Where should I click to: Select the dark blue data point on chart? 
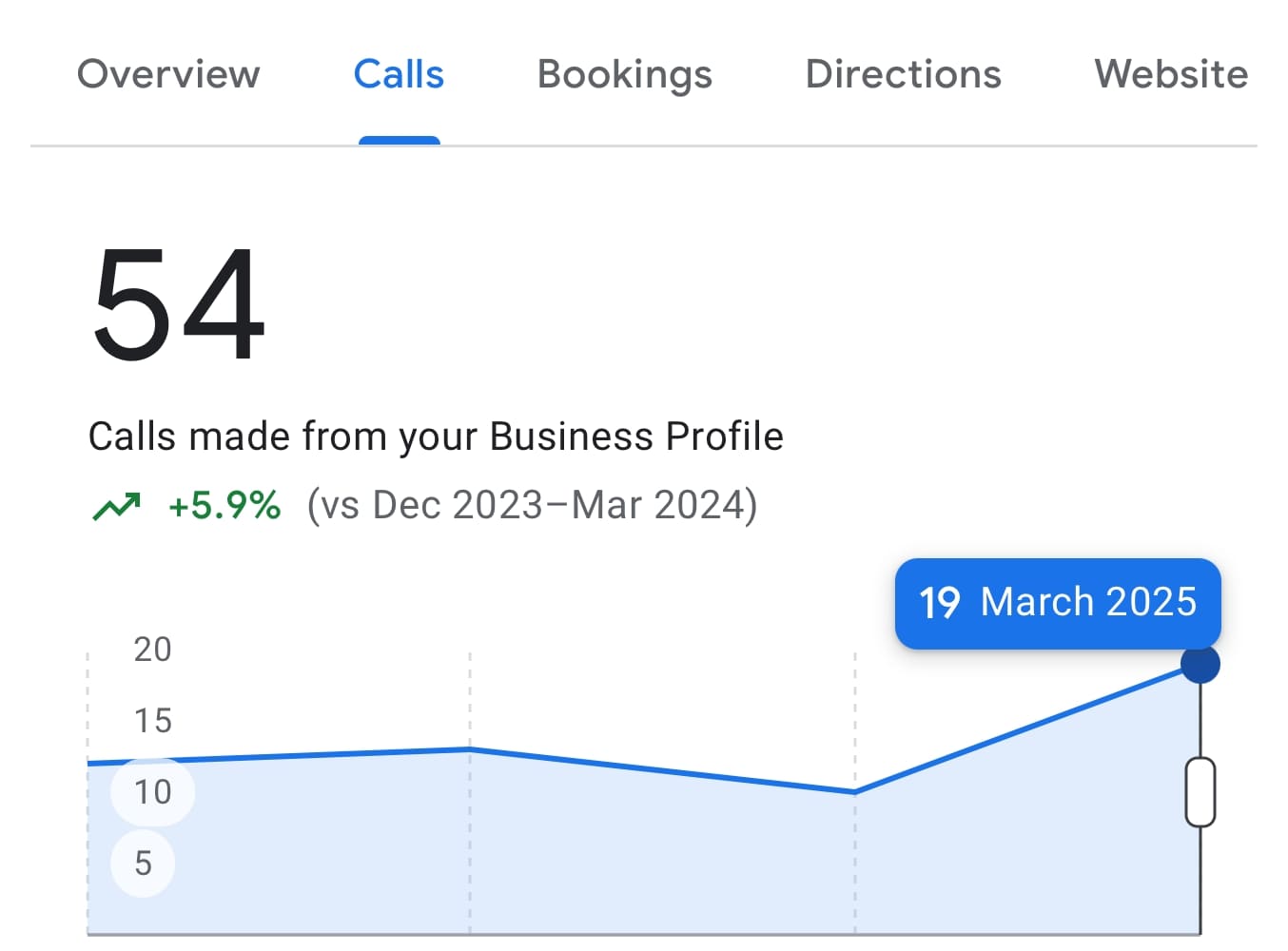coord(1200,665)
